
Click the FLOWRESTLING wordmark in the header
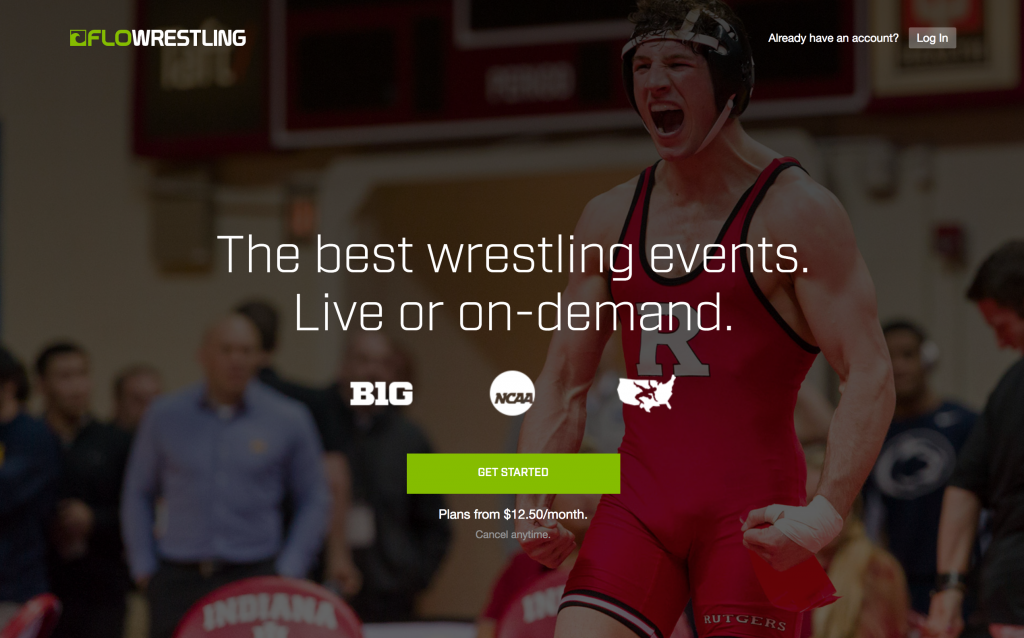[x=158, y=38]
